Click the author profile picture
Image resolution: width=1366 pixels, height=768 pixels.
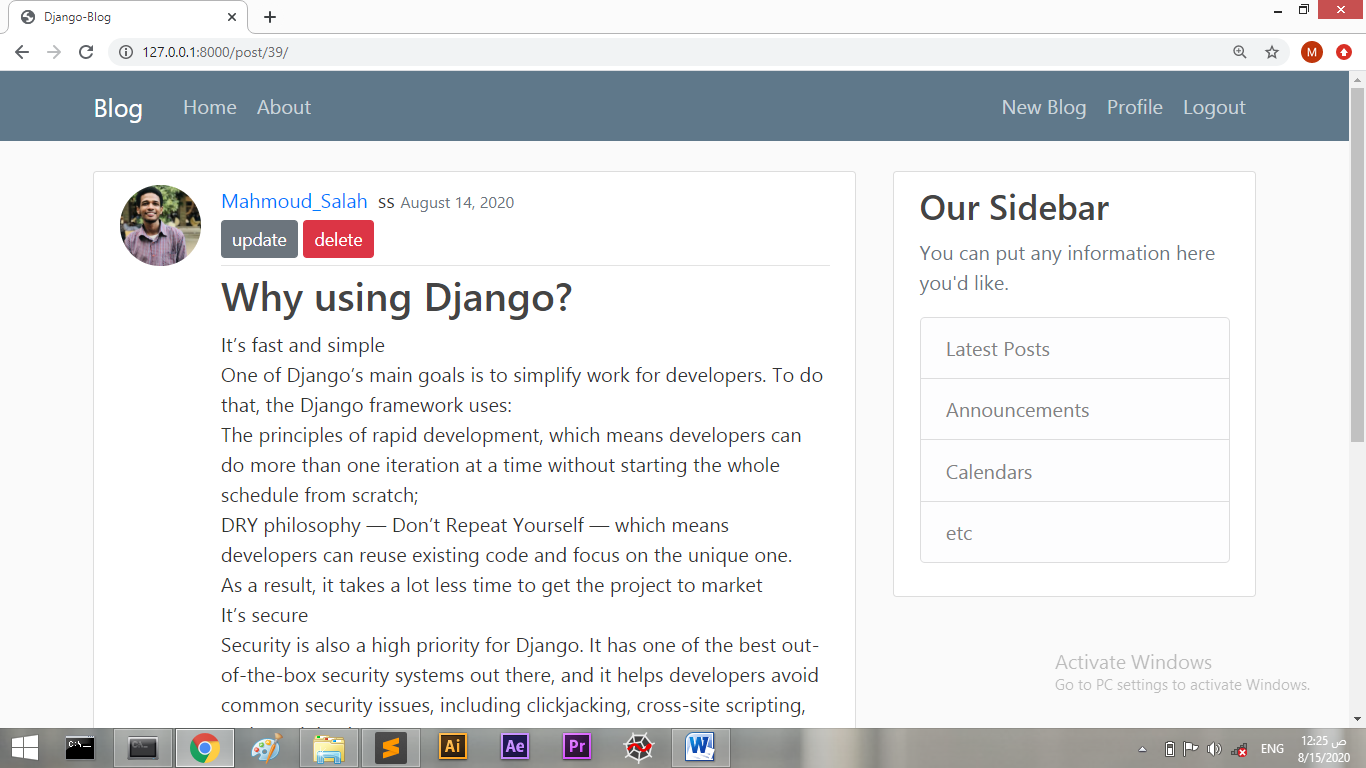pyautogui.click(x=160, y=225)
